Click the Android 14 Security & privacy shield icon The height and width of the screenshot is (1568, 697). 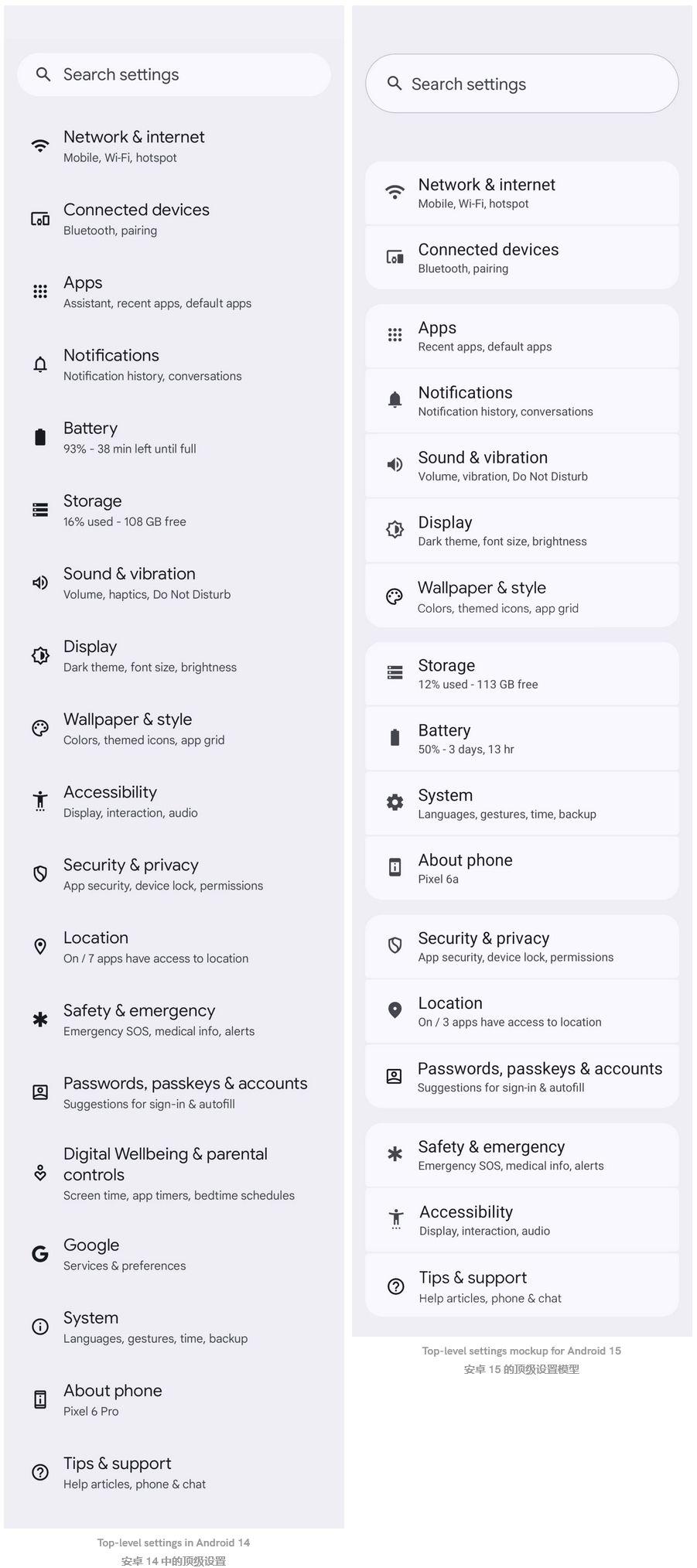click(x=40, y=874)
